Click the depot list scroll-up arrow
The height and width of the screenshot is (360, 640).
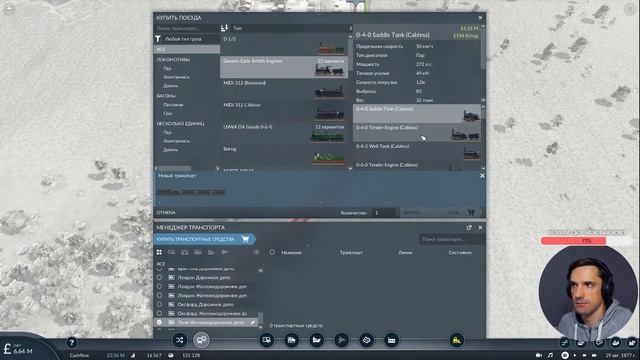(260, 270)
